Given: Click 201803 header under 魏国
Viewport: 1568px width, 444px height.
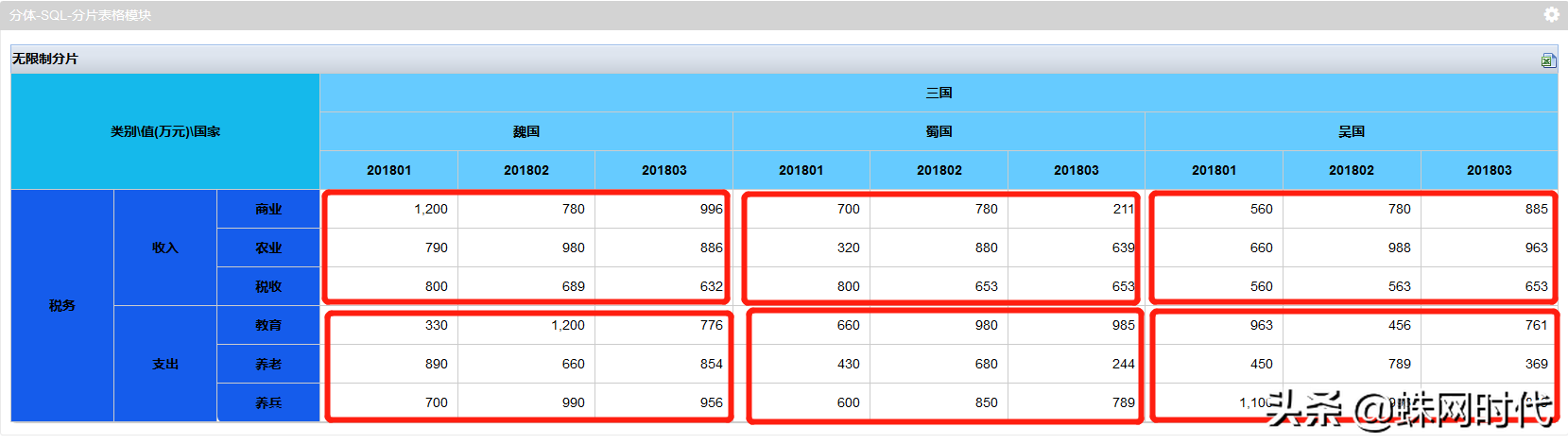Looking at the screenshot, I should (x=663, y=170).
